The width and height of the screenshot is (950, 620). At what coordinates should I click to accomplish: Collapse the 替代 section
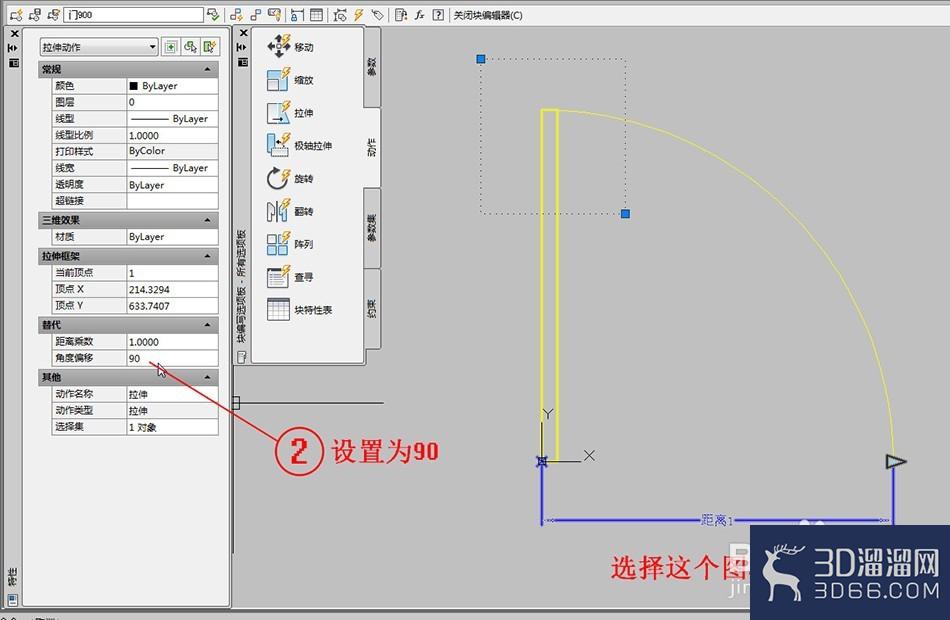click(x=208, y=325)
